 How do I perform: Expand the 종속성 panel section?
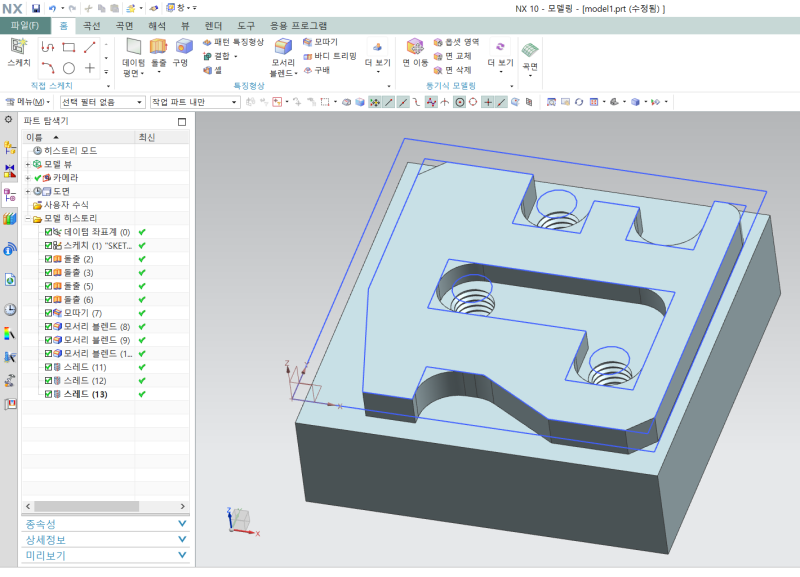(182, 523)
